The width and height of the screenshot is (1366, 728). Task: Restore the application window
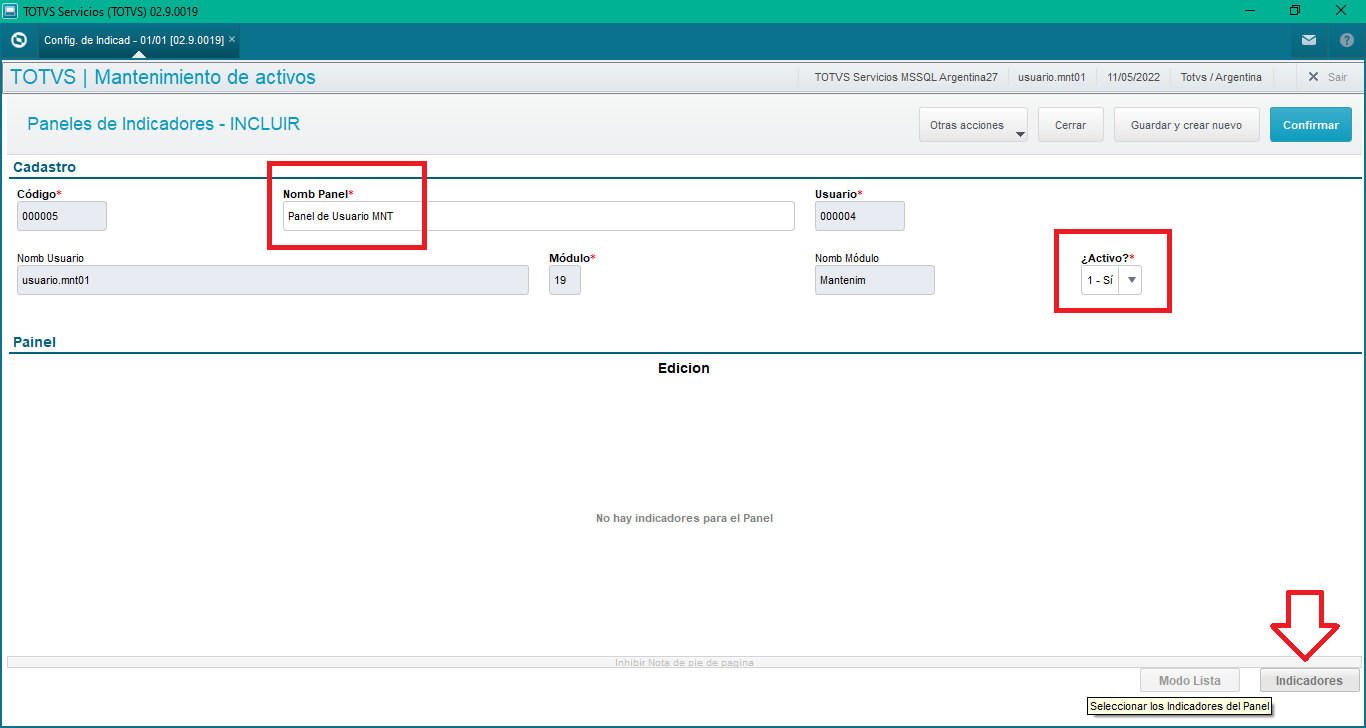tap(1295, 10)
